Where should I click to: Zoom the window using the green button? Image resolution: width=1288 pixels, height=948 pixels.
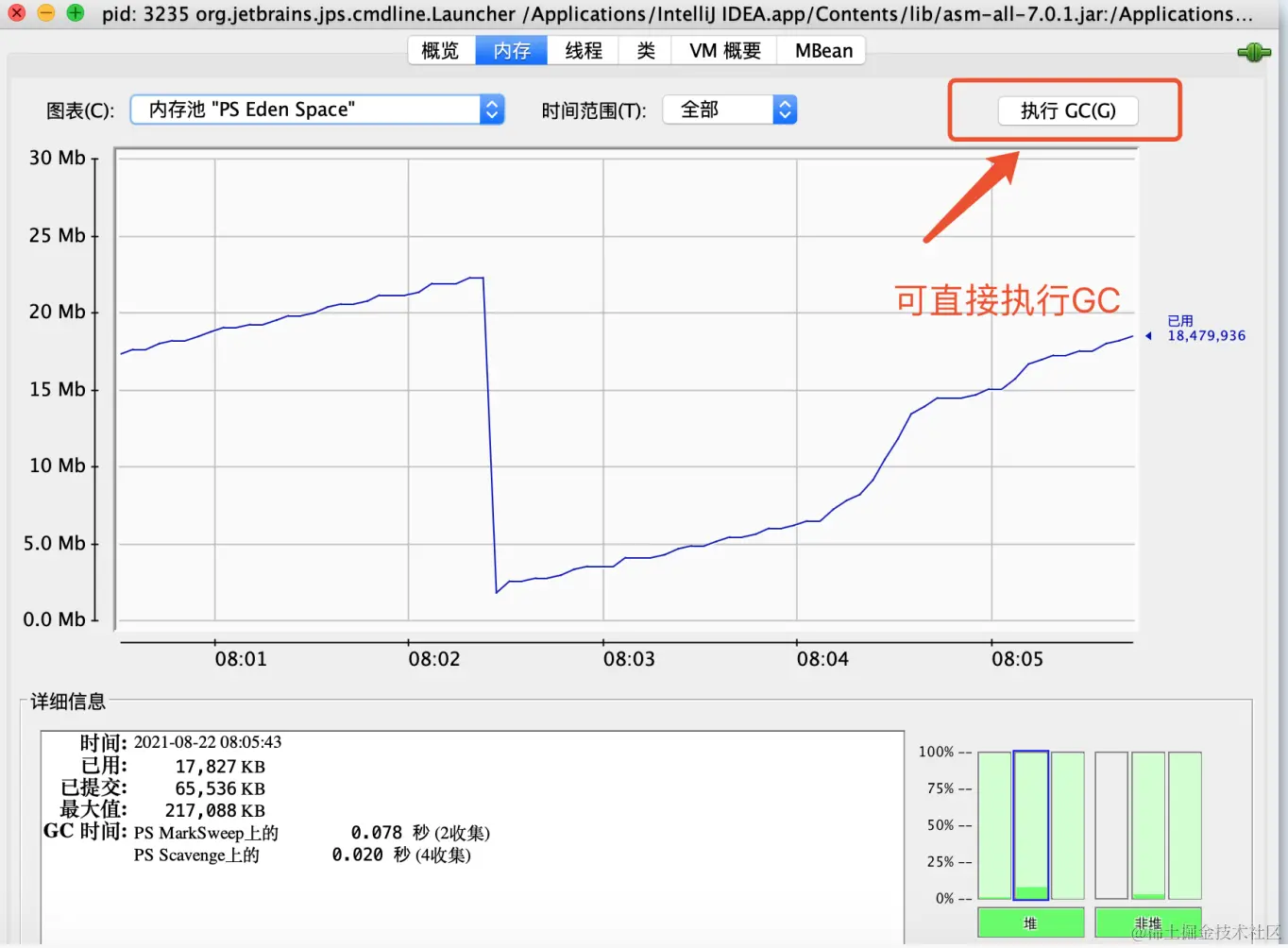(x=76, y=13)
